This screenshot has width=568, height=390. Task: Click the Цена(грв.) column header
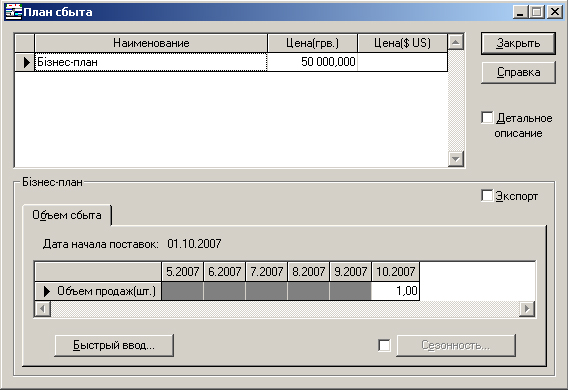(x=312, y=43)
